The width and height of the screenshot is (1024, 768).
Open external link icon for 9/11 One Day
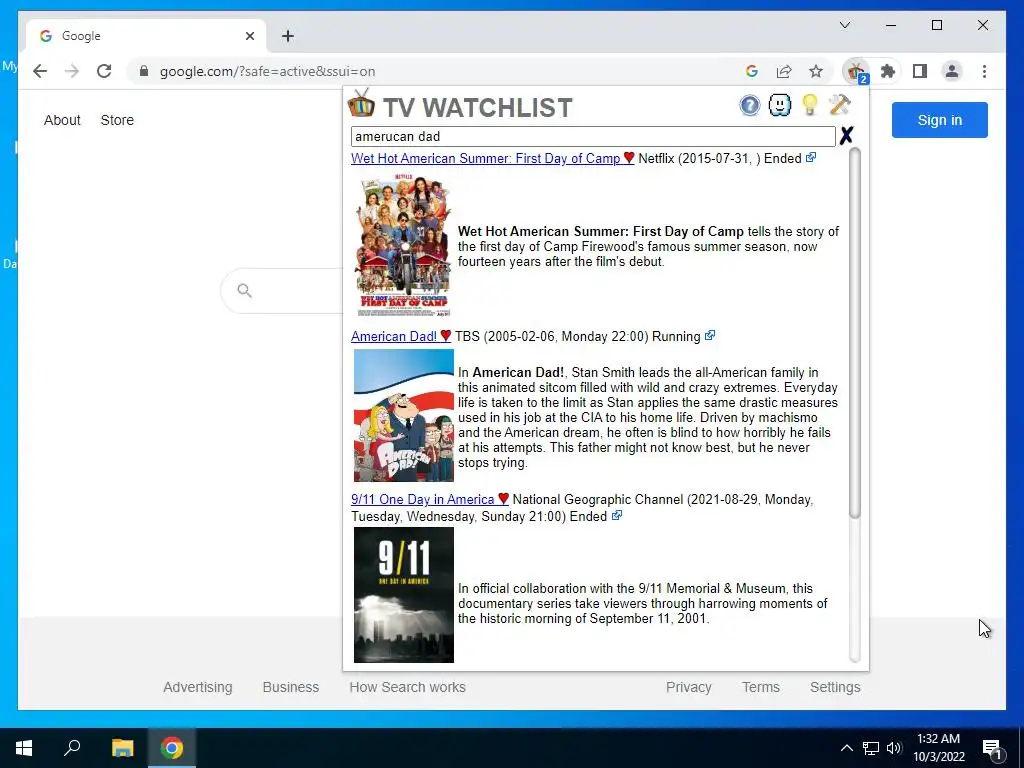click(x=616, y=516)
